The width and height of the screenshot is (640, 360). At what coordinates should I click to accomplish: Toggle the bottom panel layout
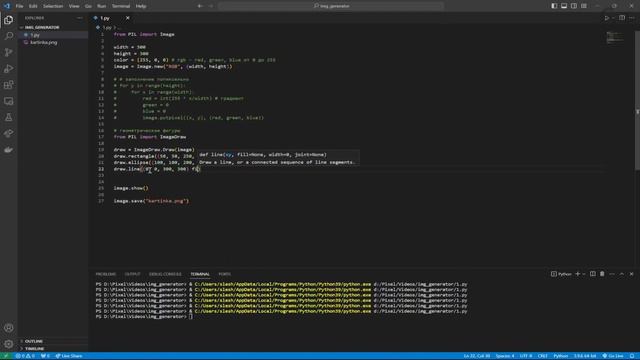click(x=564, y=6)
